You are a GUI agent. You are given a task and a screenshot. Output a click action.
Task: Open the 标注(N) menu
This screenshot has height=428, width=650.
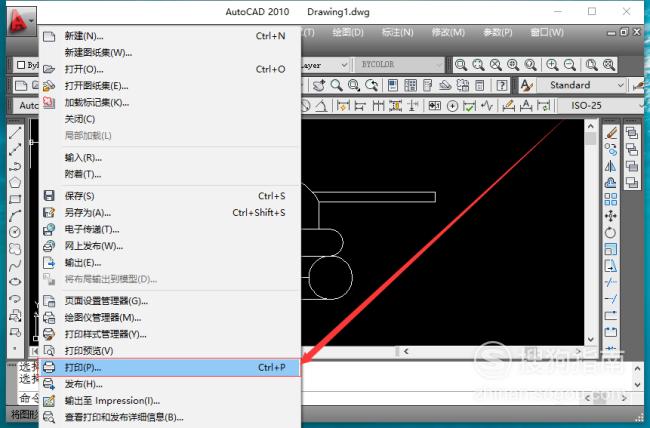point(398,32)
